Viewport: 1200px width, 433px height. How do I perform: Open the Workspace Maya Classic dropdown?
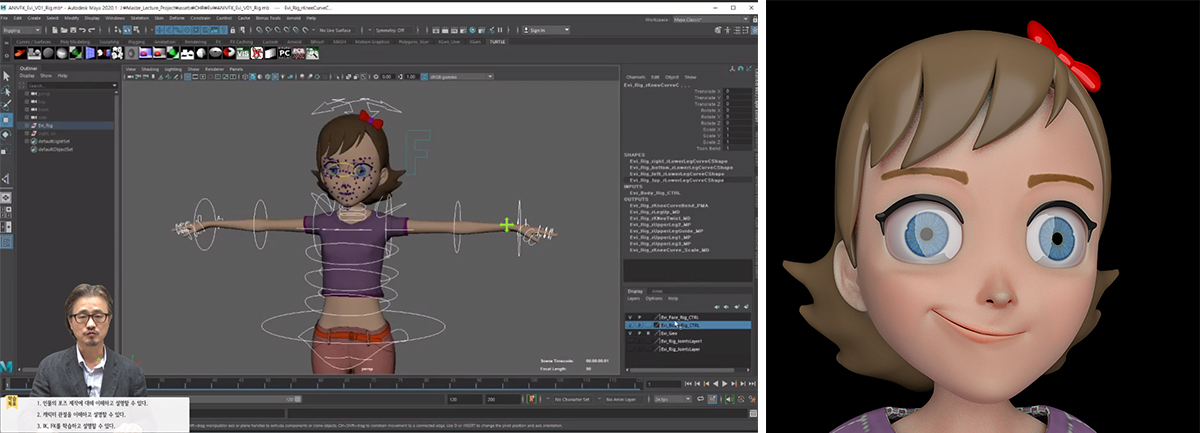[x=711, y=20]
